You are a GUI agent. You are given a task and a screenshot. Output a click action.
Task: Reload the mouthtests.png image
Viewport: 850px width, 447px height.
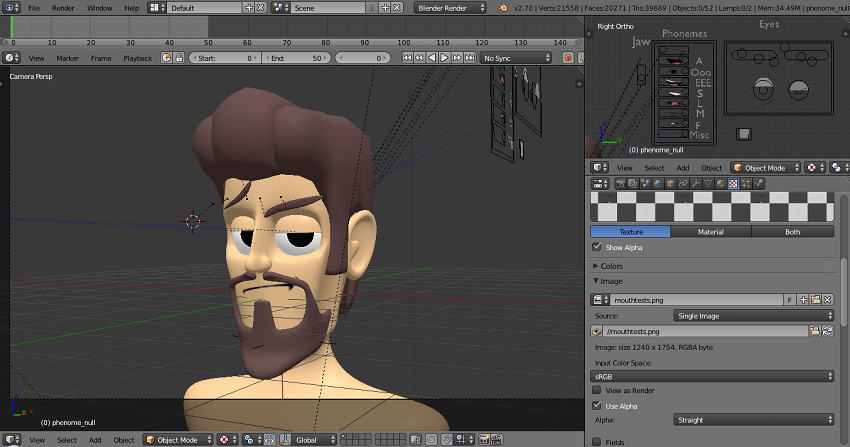click(x=827, y=331)
